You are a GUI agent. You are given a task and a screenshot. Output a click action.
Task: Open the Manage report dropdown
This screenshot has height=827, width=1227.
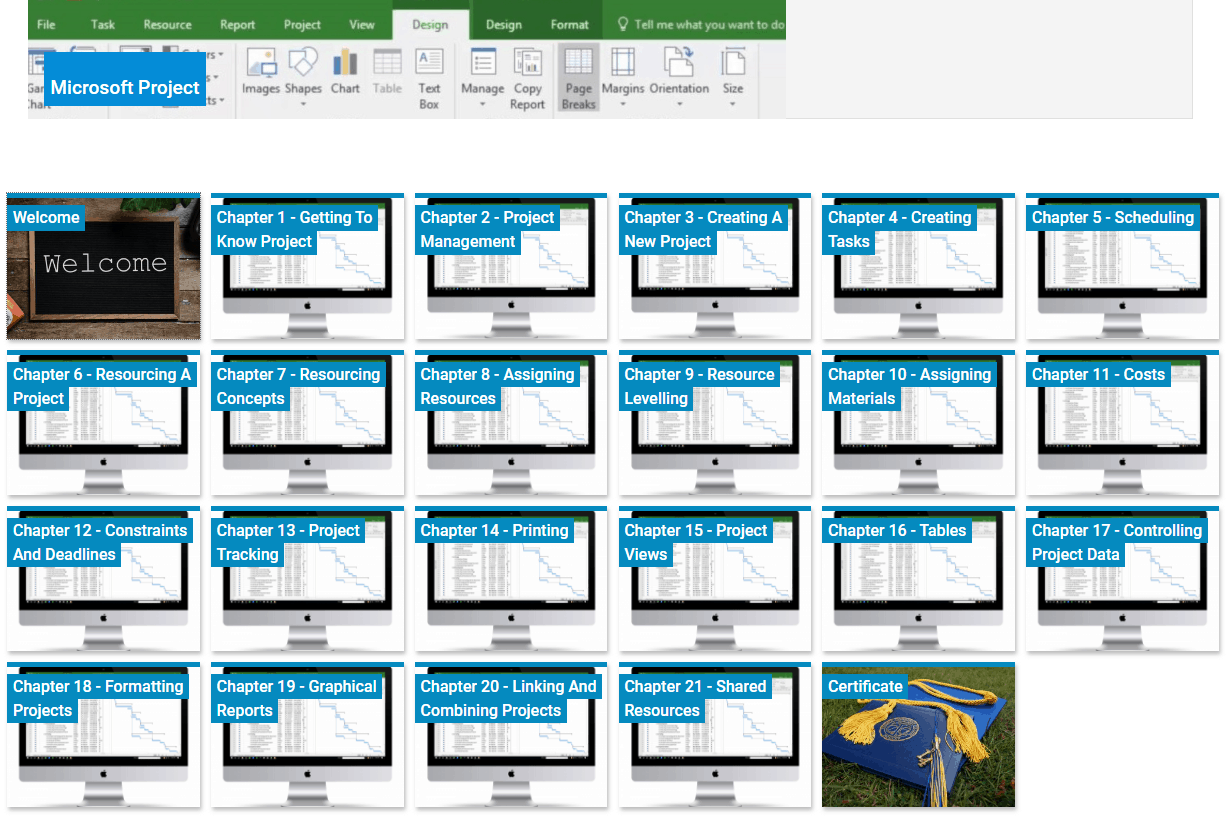pyautogui.click(x=482, y=78)
